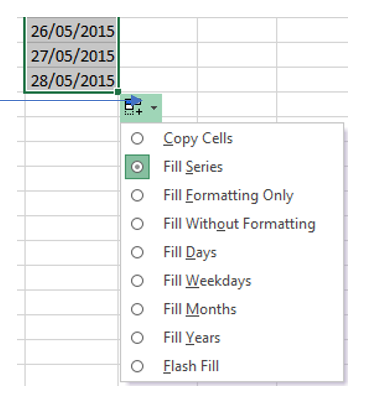Screen dimensions: 370x394
Task: Enable the Fill Weekdays radio button
Action: (x=137, y=281)
